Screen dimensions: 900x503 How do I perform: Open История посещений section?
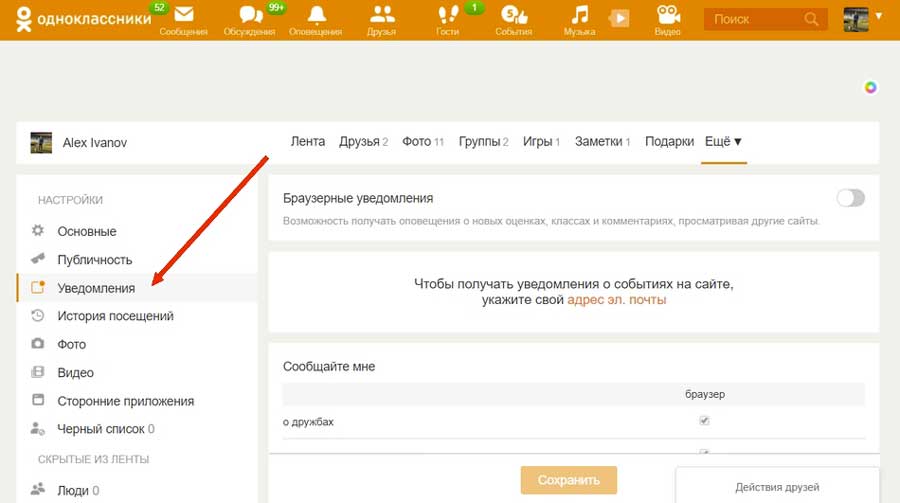(x=115, y=316)
